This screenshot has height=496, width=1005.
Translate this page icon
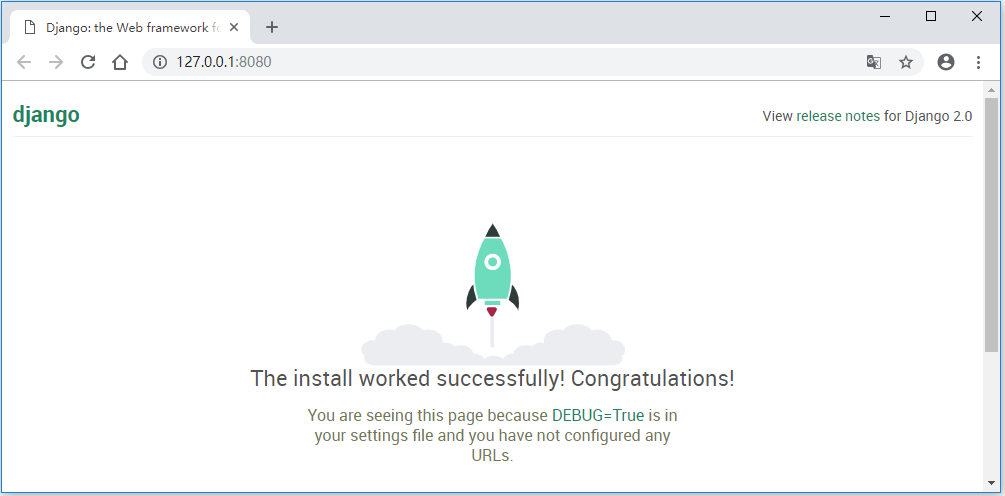pyautogui.click(x=874, y=62)
